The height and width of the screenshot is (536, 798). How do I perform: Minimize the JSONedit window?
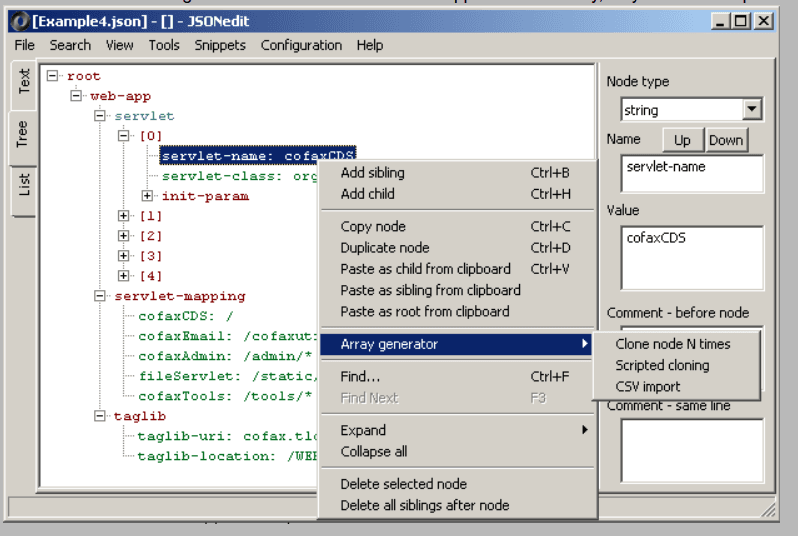point(720,21)
